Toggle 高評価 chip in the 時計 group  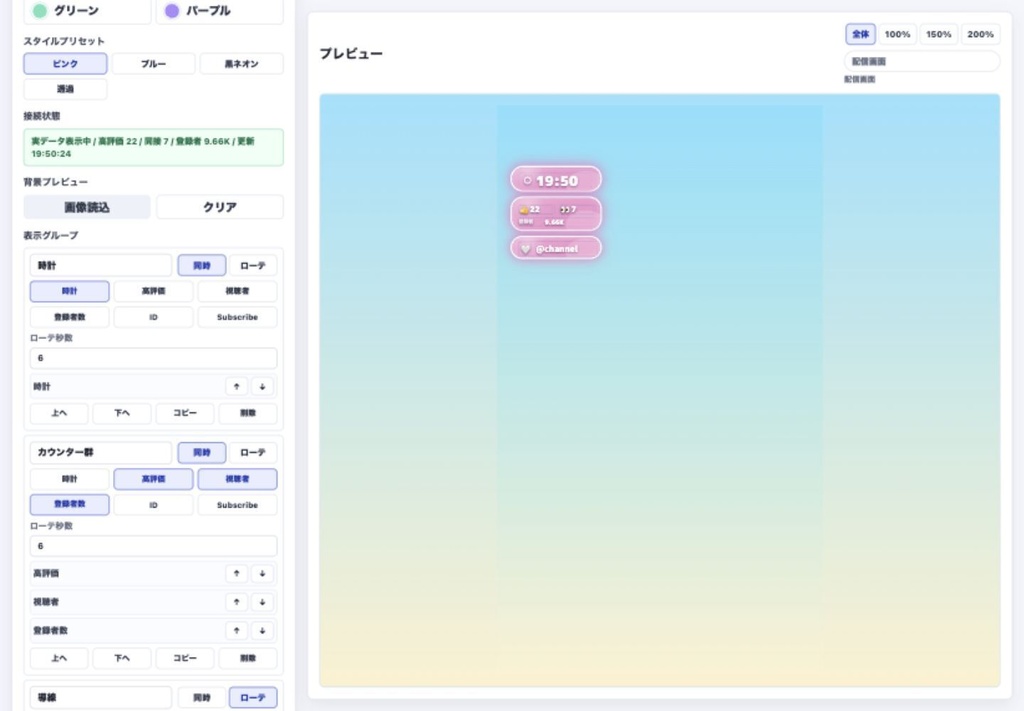click(153, 291)
